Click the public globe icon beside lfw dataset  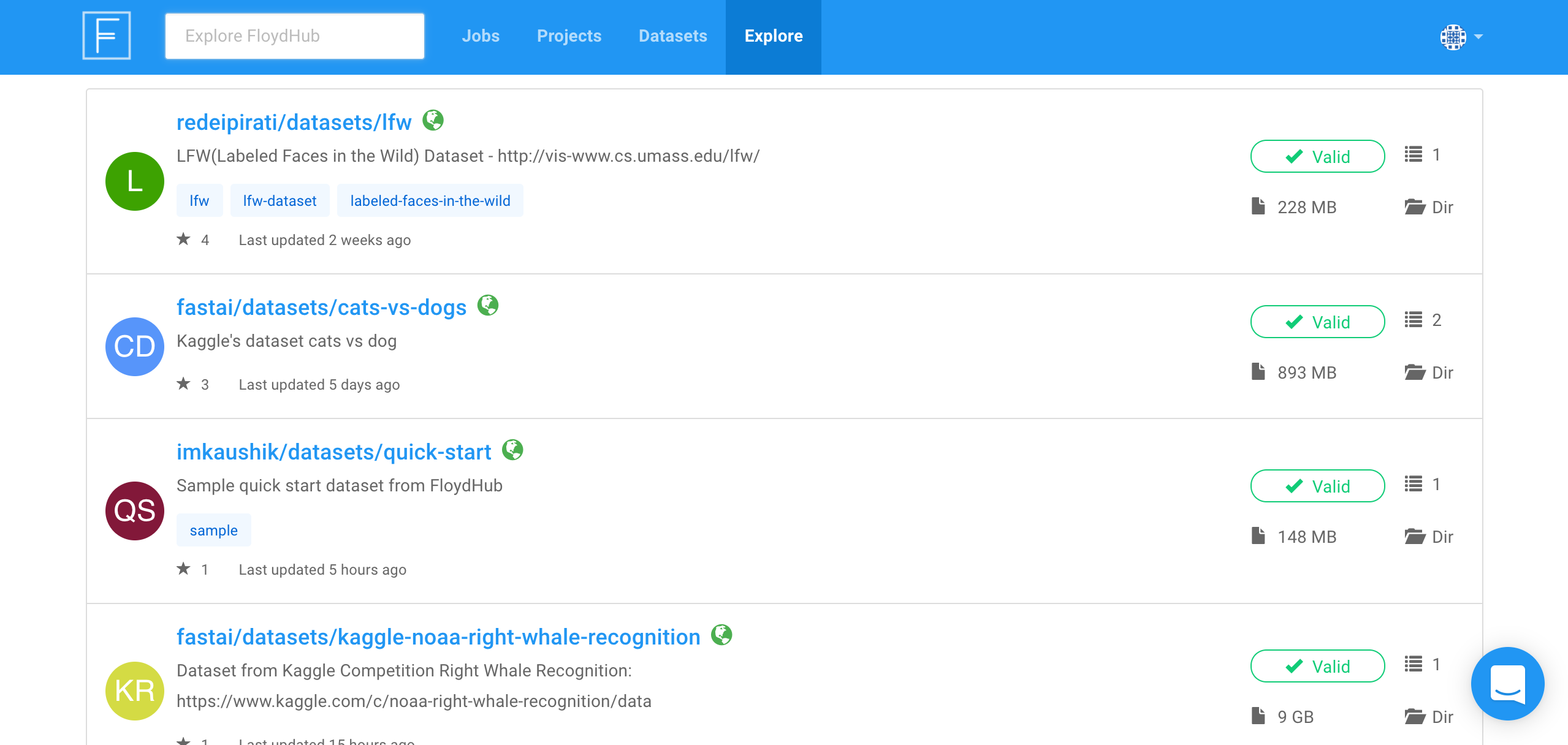(433, 120)
